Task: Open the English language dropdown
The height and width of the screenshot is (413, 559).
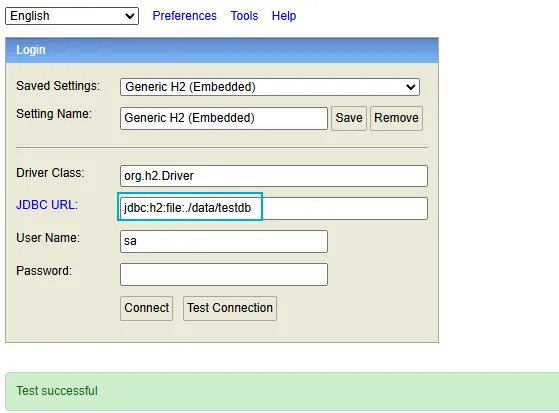Action: click(x=72, y=16)
